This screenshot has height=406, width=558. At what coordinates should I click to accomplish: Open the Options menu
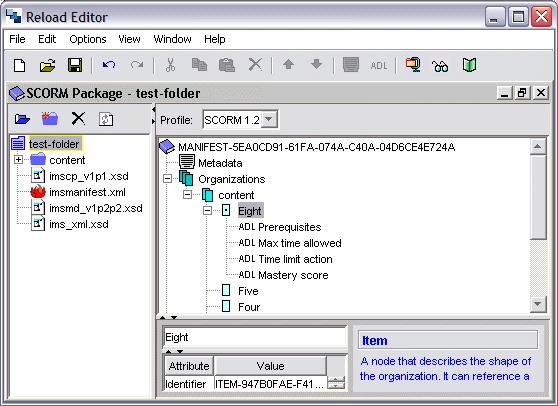tap(88, 39)
